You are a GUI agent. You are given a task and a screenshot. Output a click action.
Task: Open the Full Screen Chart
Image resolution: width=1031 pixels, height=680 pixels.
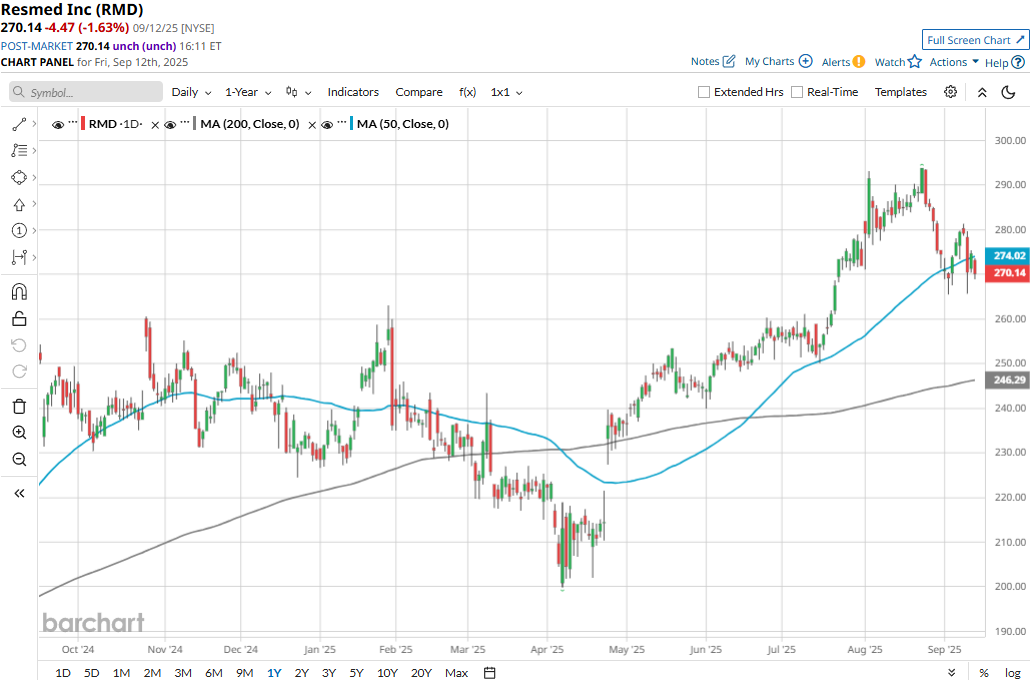coord(975,40)
